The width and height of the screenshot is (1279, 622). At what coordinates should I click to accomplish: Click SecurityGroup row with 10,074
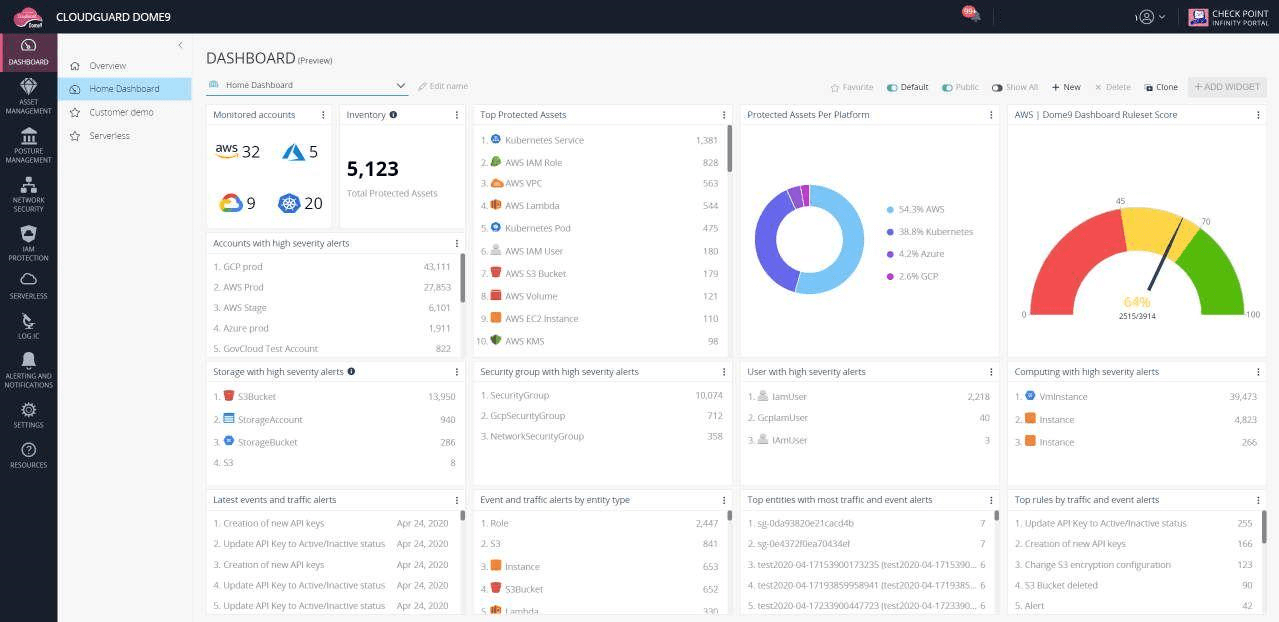601,396
